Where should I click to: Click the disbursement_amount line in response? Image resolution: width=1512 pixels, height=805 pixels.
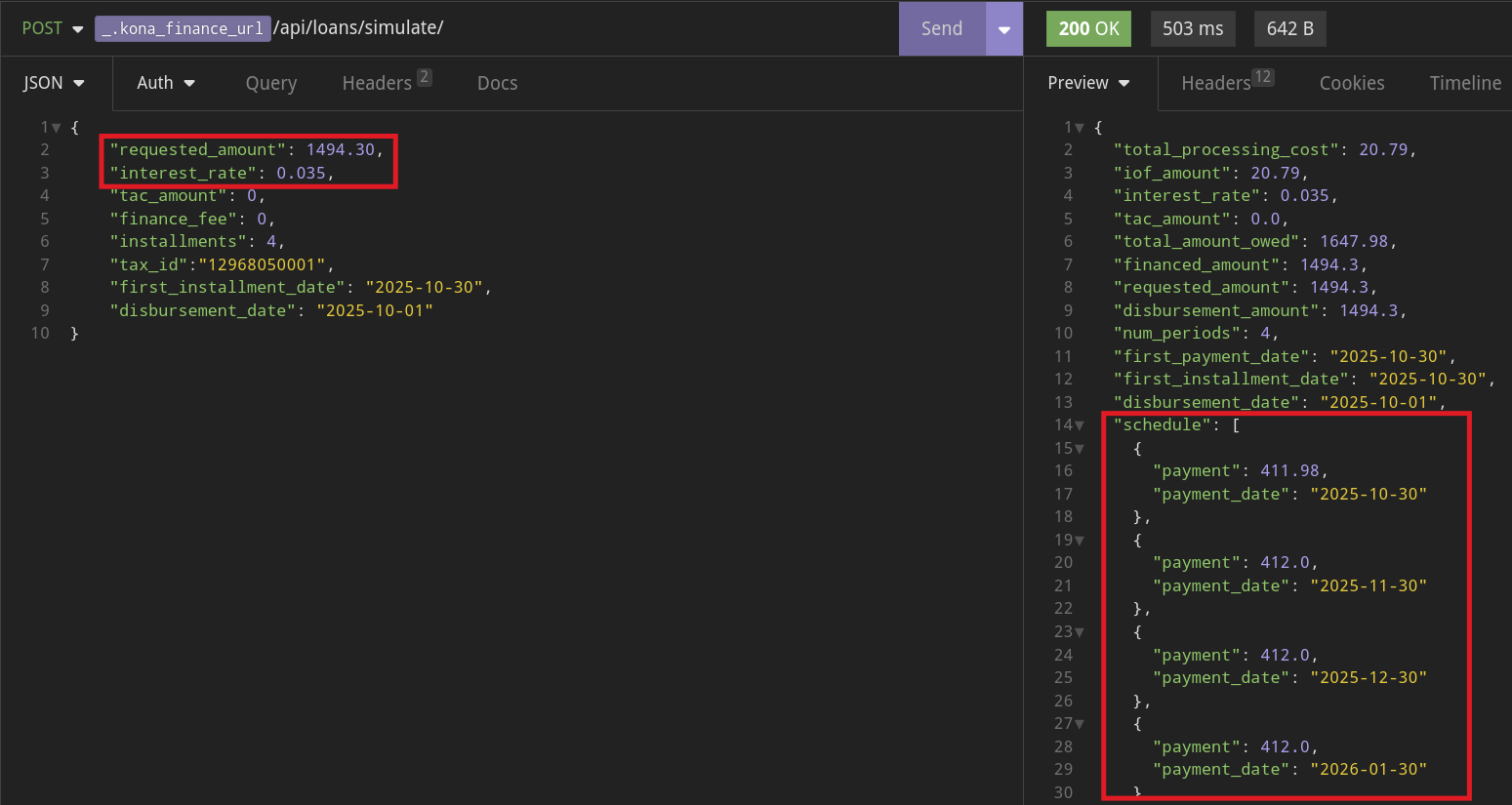[x=1260, y=310]
